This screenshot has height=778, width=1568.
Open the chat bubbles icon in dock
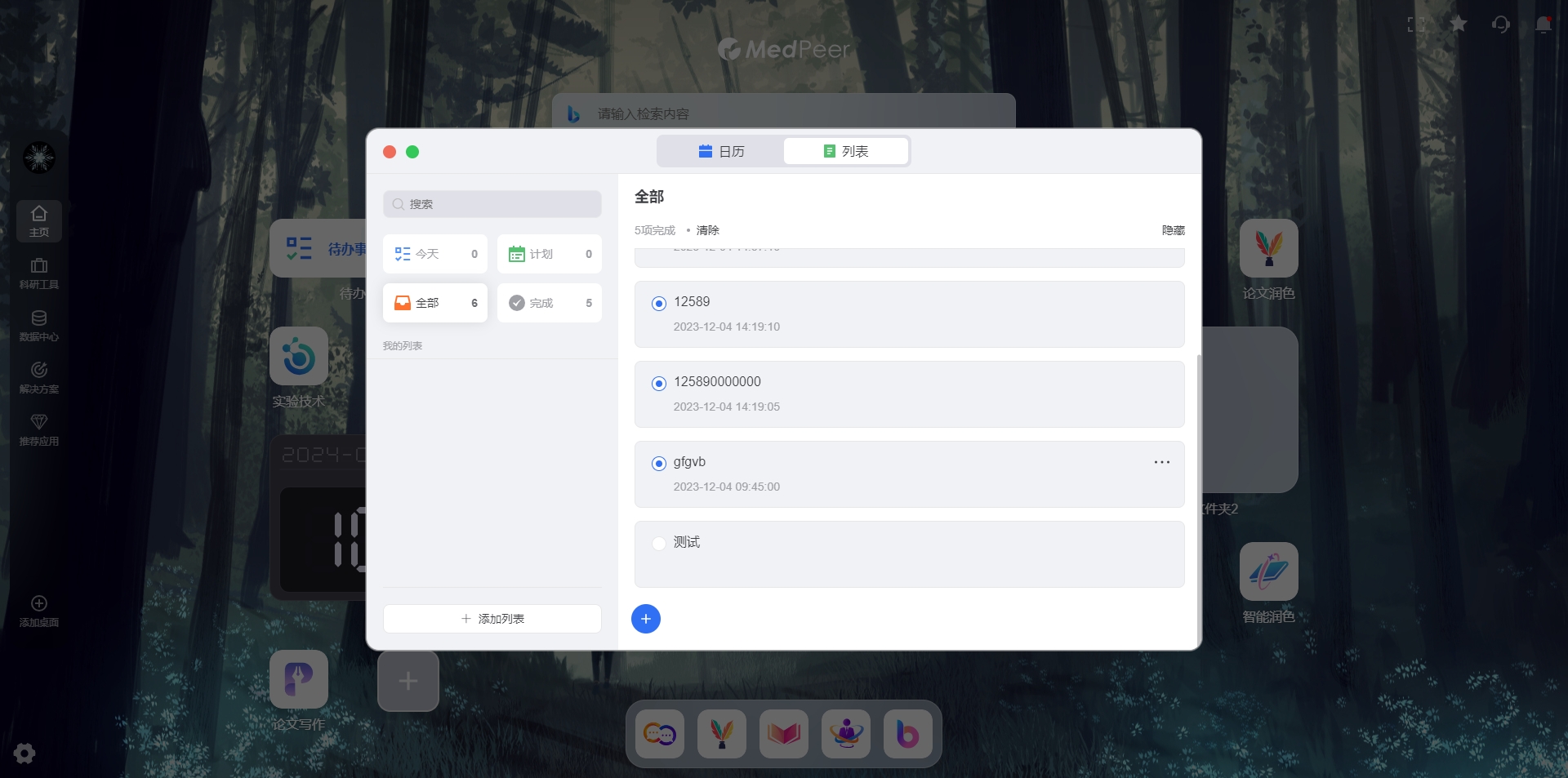click(x=660, y=734)
